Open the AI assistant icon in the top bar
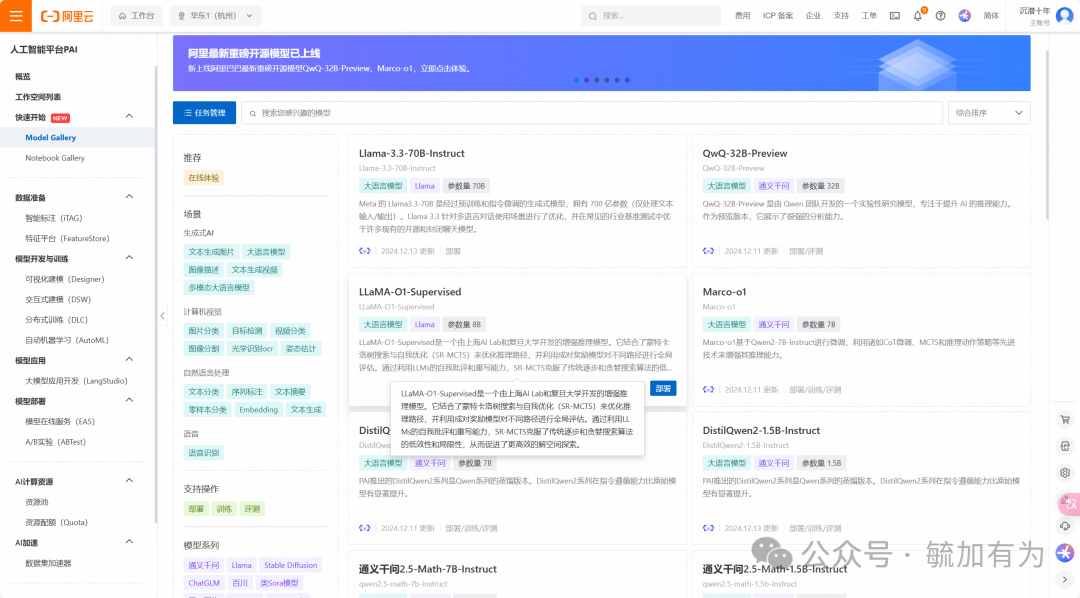1080x598 pixels. tap(964, 16)
